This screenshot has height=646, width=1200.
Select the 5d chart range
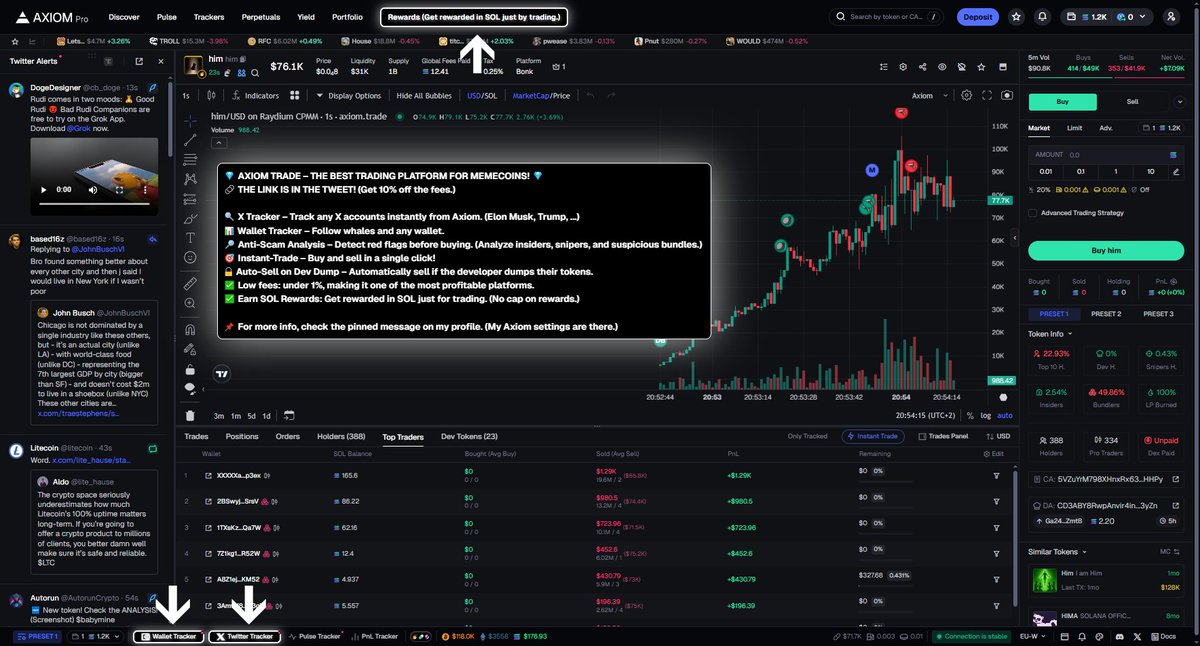tap(251, 415)
